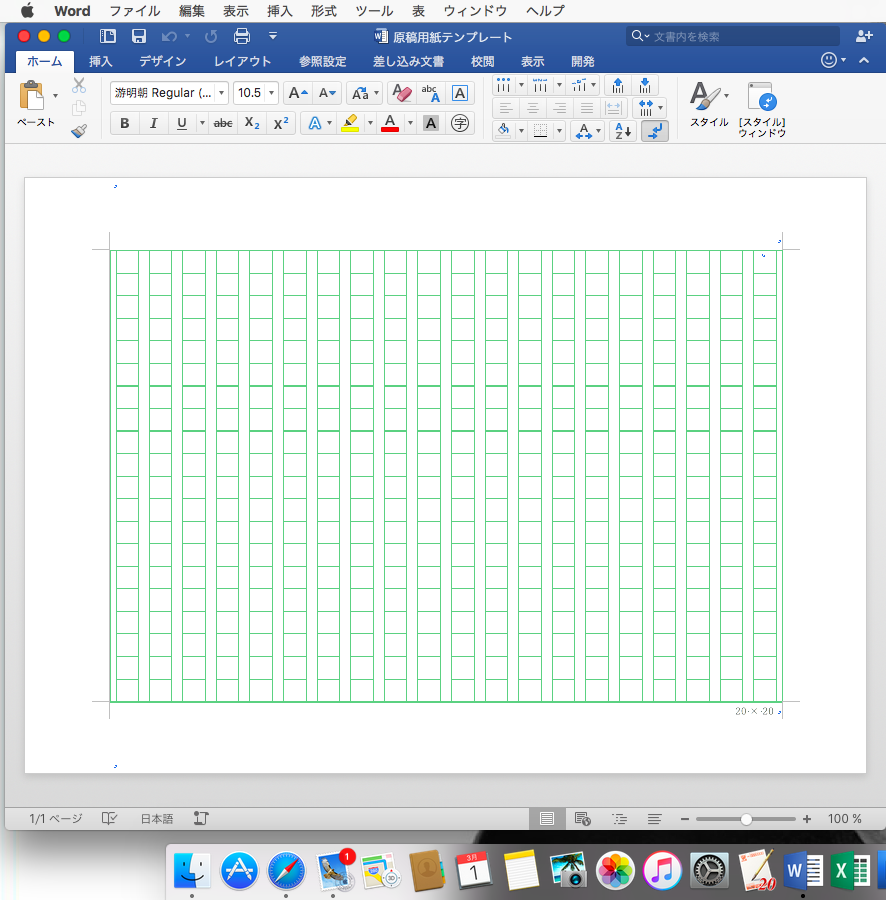This screenshot has width=886, height=900.
Task: Select the Format Painter brush icon
Action: point(79,131)
